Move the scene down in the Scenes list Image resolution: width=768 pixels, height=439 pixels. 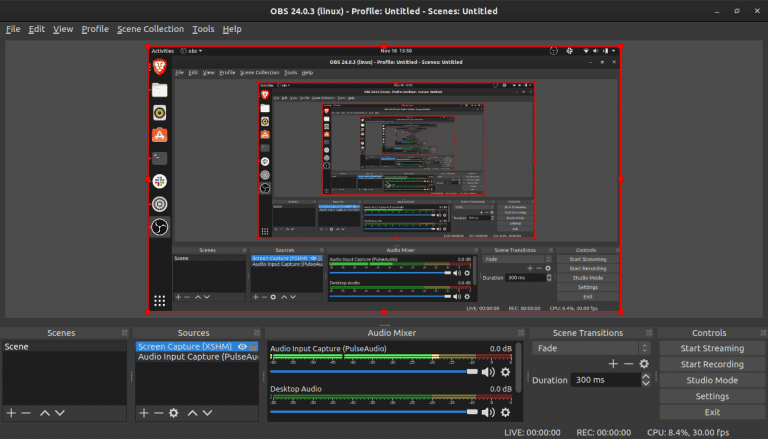point(60,412)
